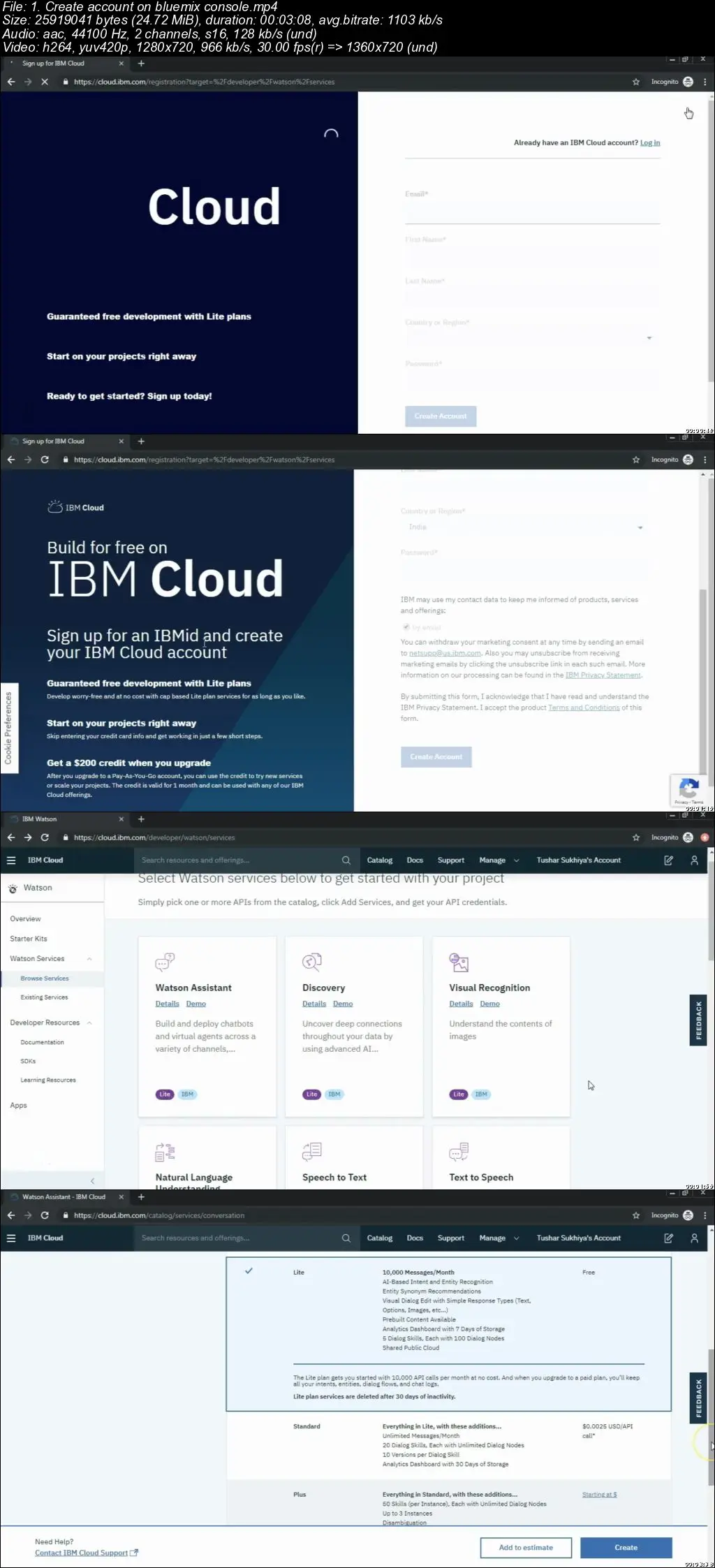Click the Add to estimate button

(x=526, y=1547)
